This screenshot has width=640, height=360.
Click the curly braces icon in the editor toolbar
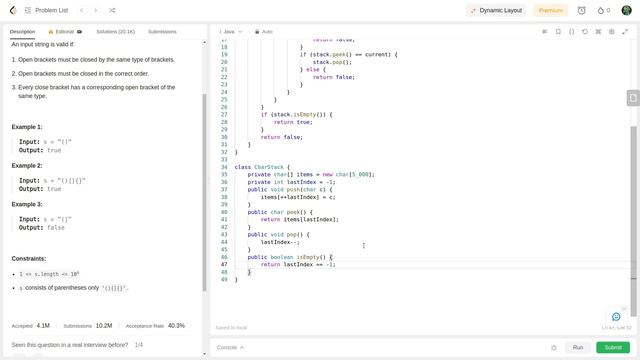click(571, 31)
